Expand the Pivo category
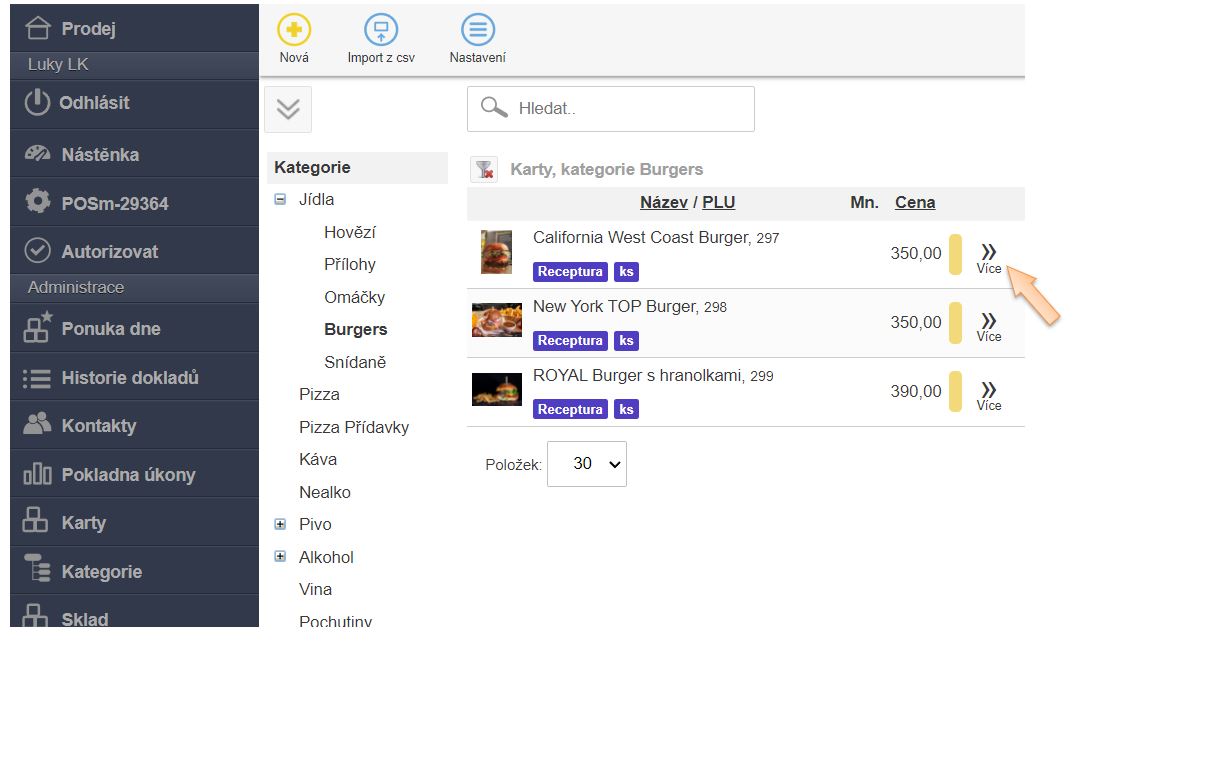 coord(280,524)
